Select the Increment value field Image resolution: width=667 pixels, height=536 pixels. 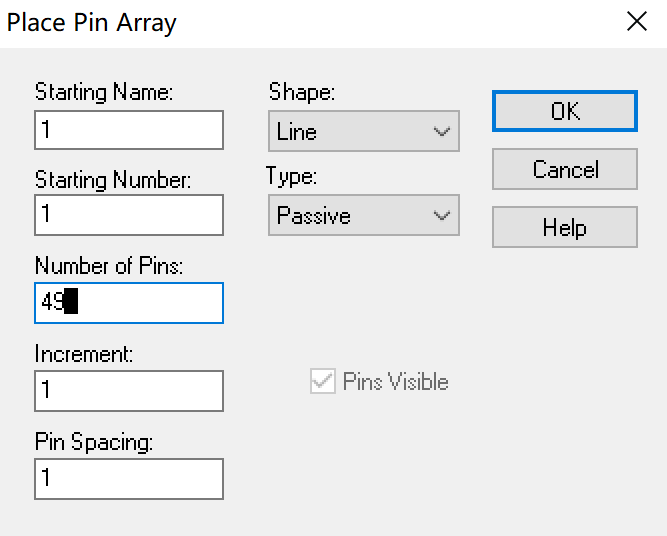(x=129, y=391)
